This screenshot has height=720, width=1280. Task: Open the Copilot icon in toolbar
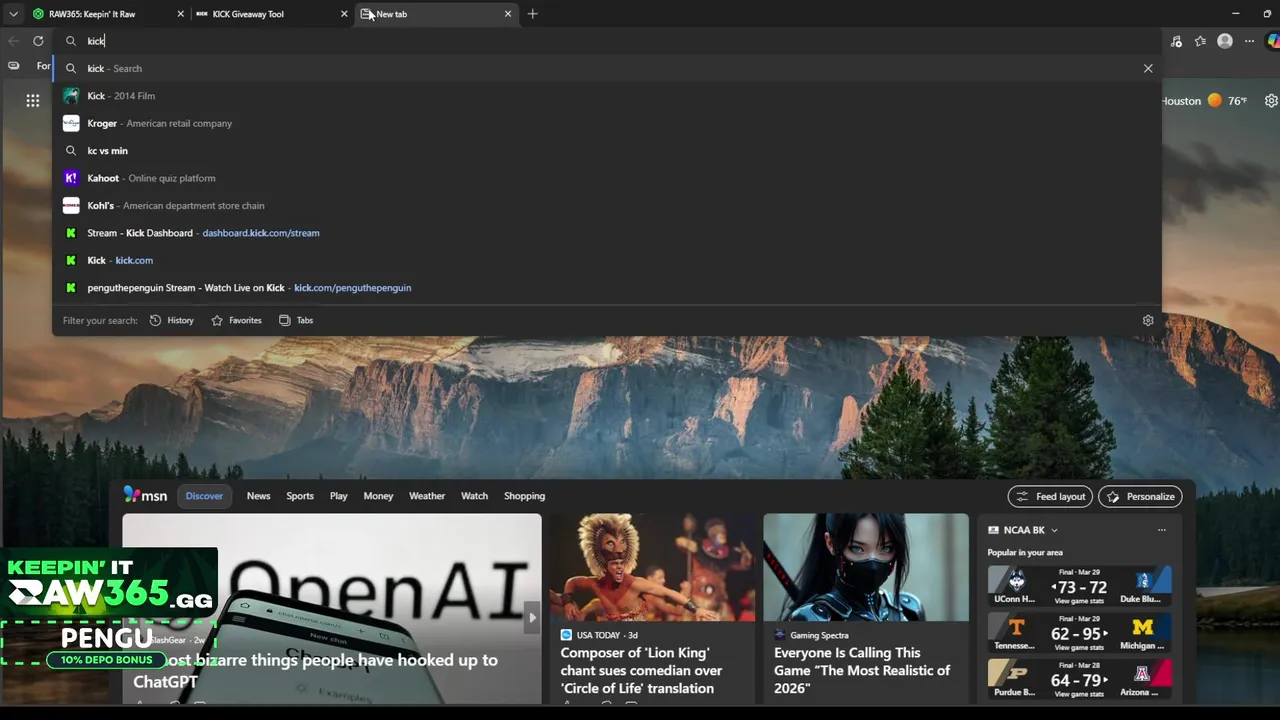[1273, 41]
